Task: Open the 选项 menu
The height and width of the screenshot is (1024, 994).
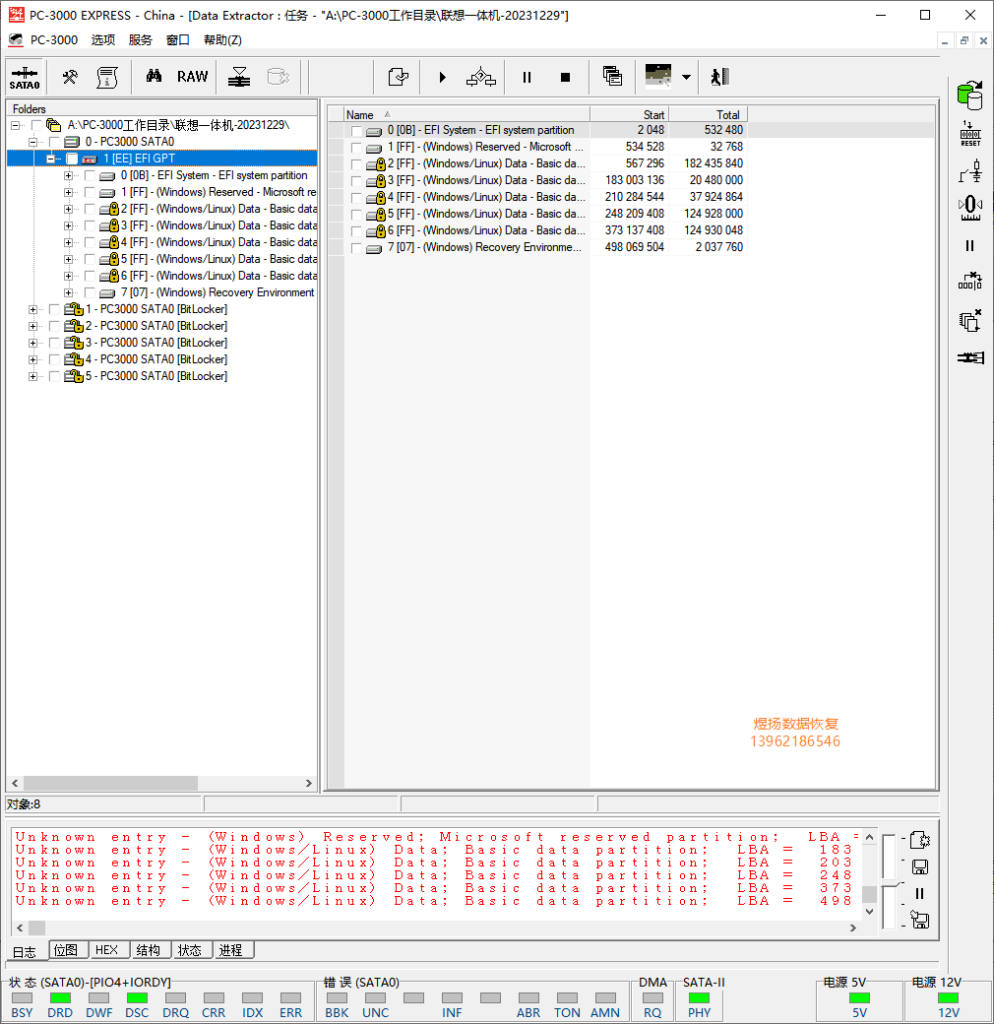Action: [103, 40]
